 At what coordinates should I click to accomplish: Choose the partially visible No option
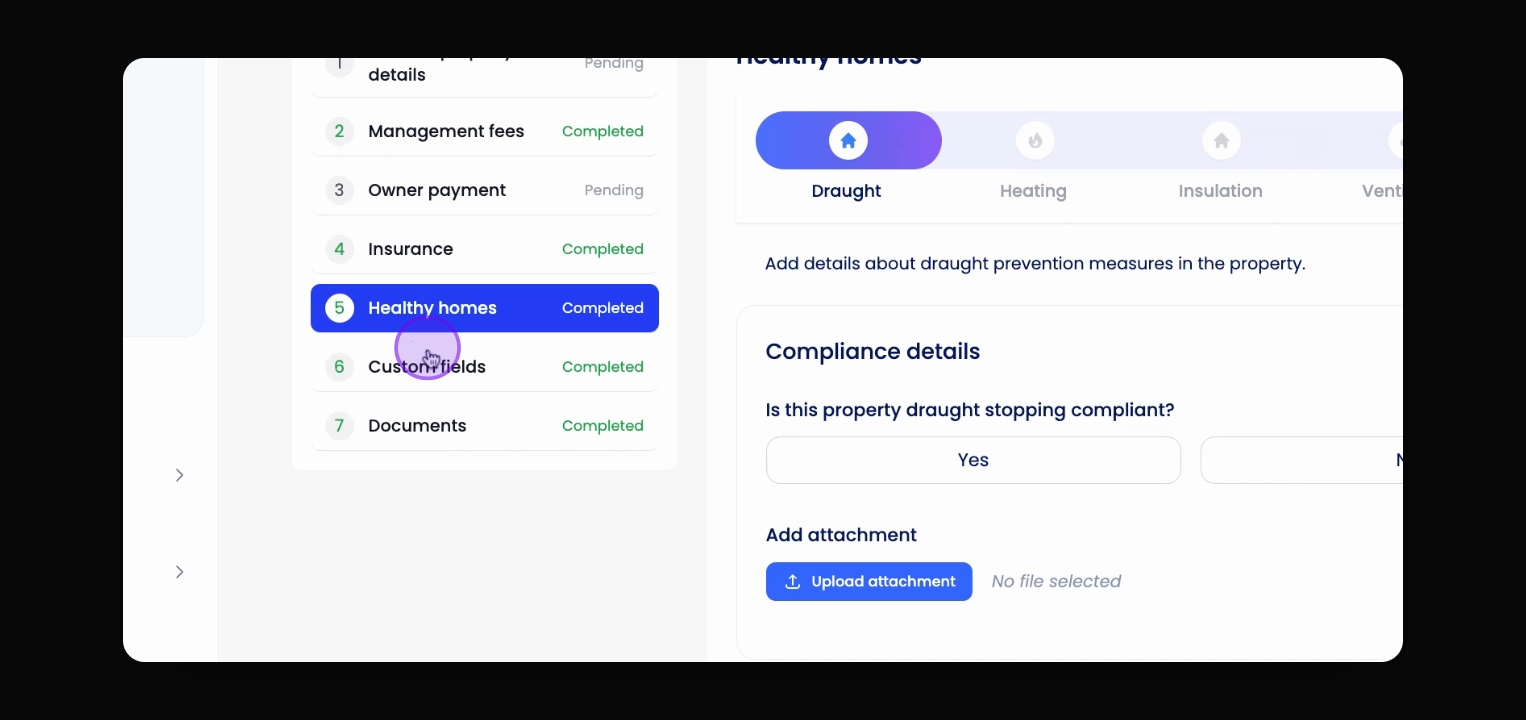1301,460
